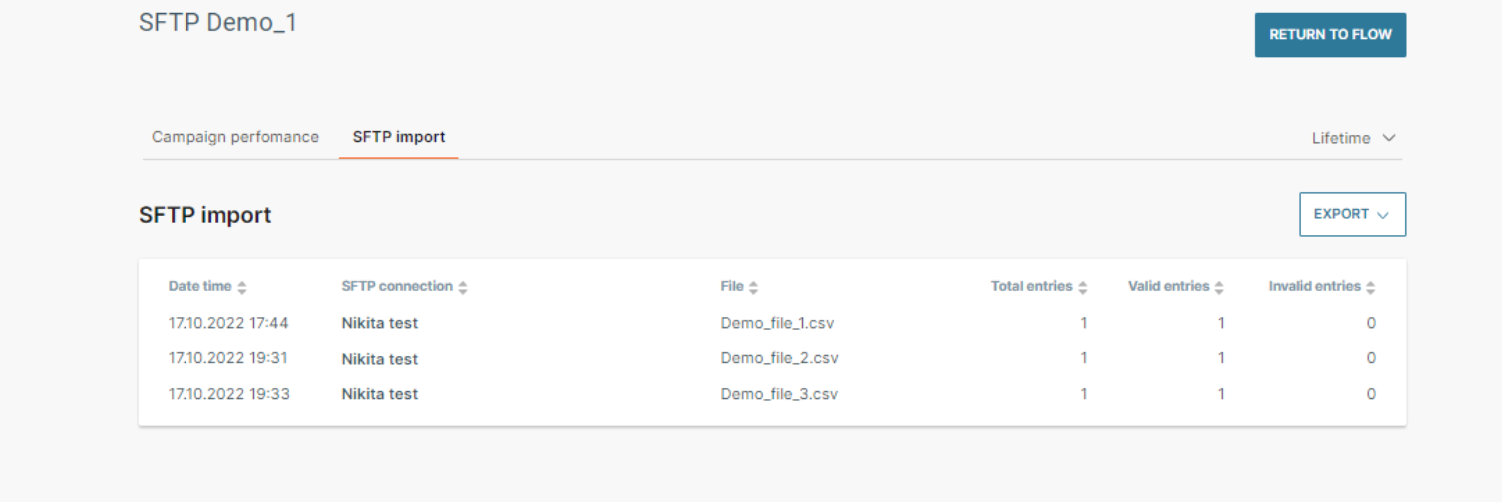Image resolution: width=1502 pixels, height=502 pixels.
Task: Sort by File column icon
Action: [x=753, y=288]
